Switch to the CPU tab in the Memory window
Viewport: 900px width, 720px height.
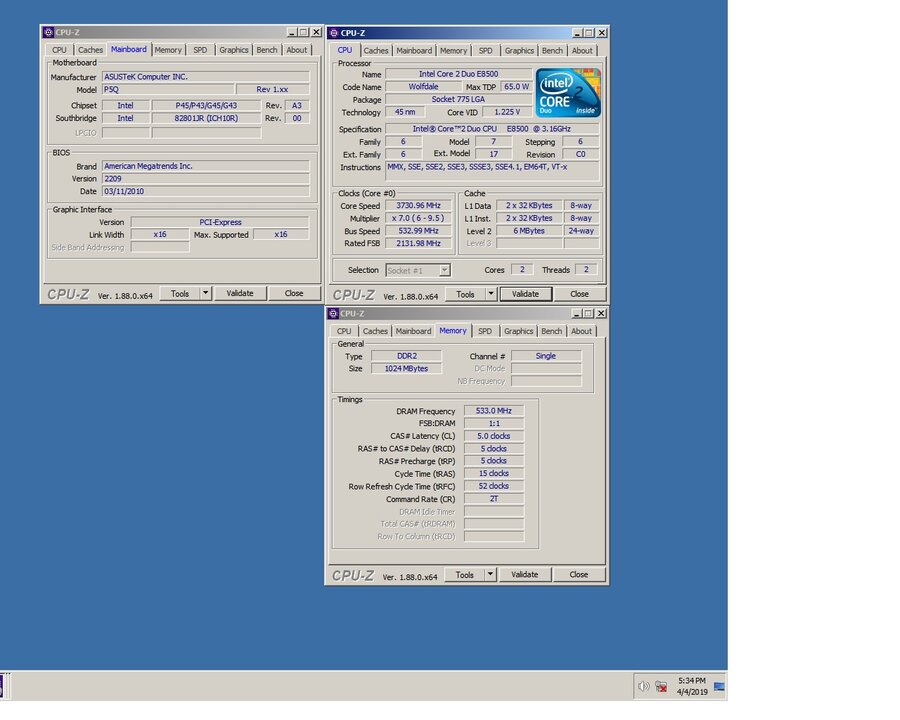click(x=344, y=331)
